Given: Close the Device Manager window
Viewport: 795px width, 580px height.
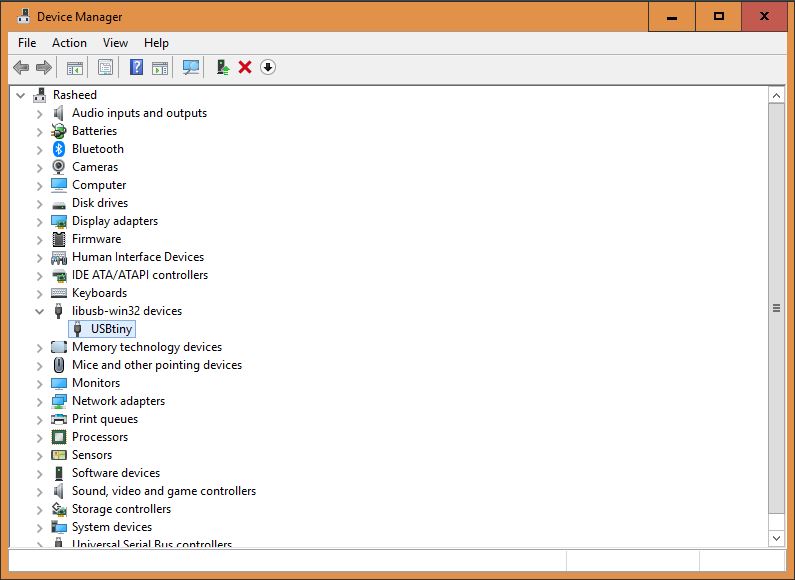Looking at the screenshot, I should pos(765,17).
